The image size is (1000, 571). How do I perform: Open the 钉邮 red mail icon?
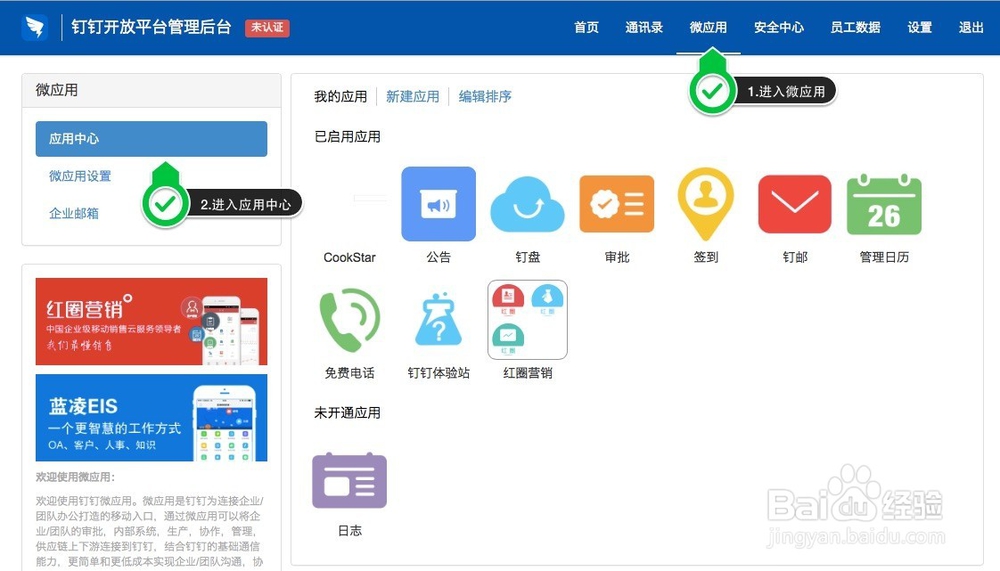pos(795,204)
